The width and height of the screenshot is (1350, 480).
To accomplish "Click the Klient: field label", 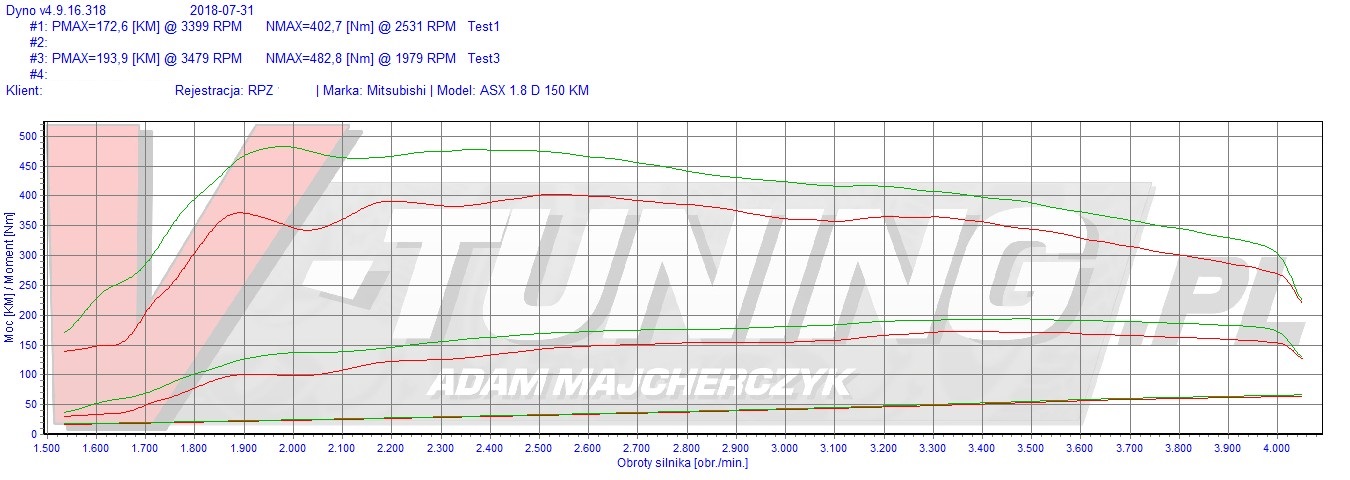I will pyautogui.click(x=24, y=91).
